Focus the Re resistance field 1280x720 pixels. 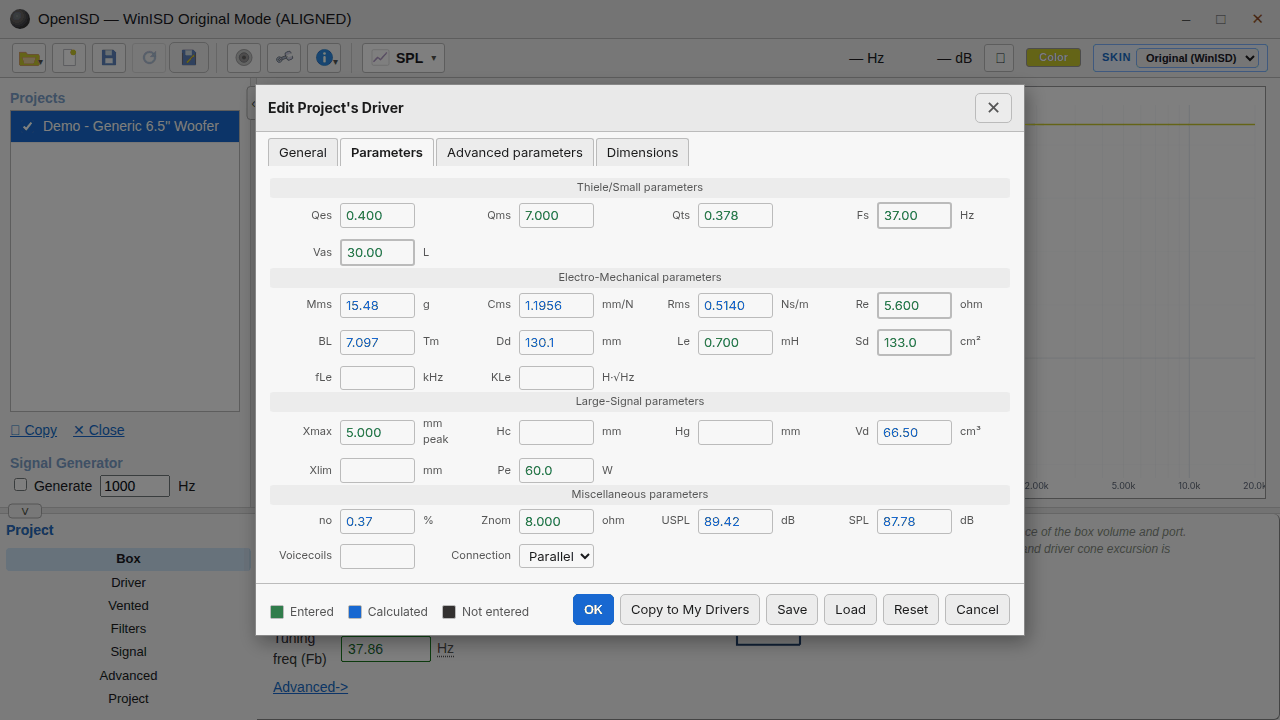914,305
